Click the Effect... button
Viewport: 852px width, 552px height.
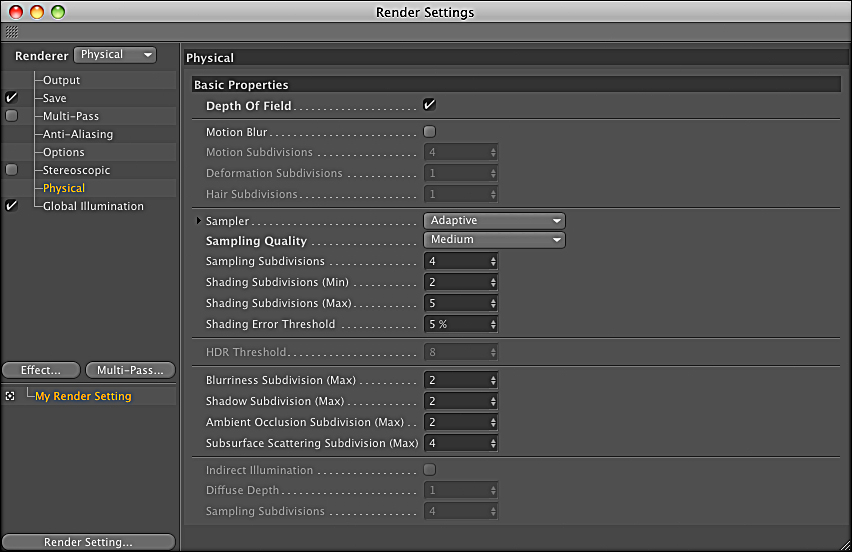(41, 370)
